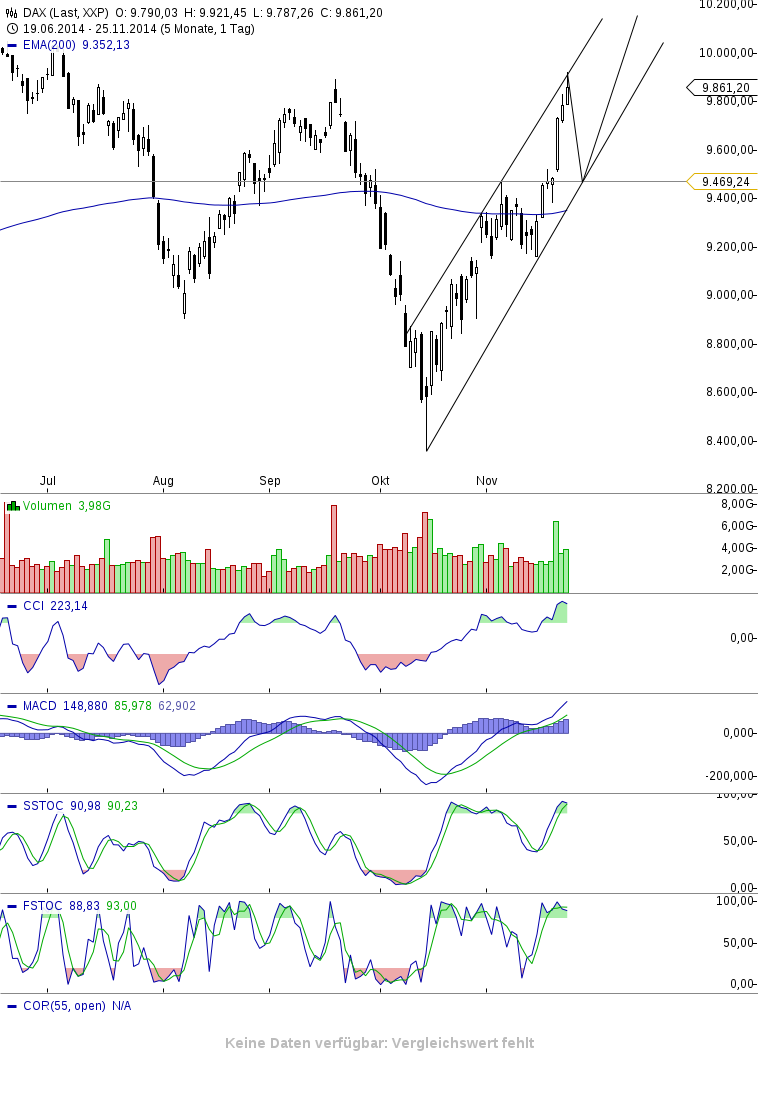
Task: Click the 'Keine Daten verfügbar: Vergleichswert fehlt' message
Action: pos(379,1043)
